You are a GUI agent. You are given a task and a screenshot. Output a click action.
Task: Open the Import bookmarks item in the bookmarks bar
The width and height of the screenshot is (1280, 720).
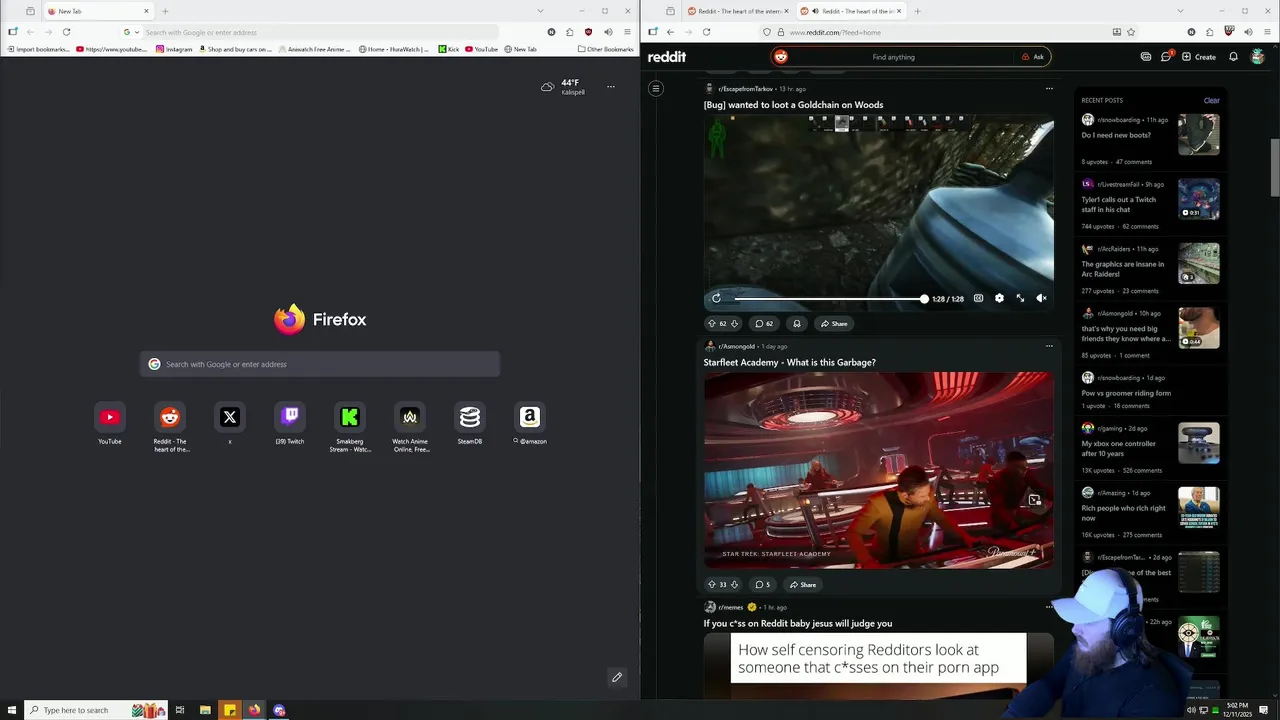[39, 49]
